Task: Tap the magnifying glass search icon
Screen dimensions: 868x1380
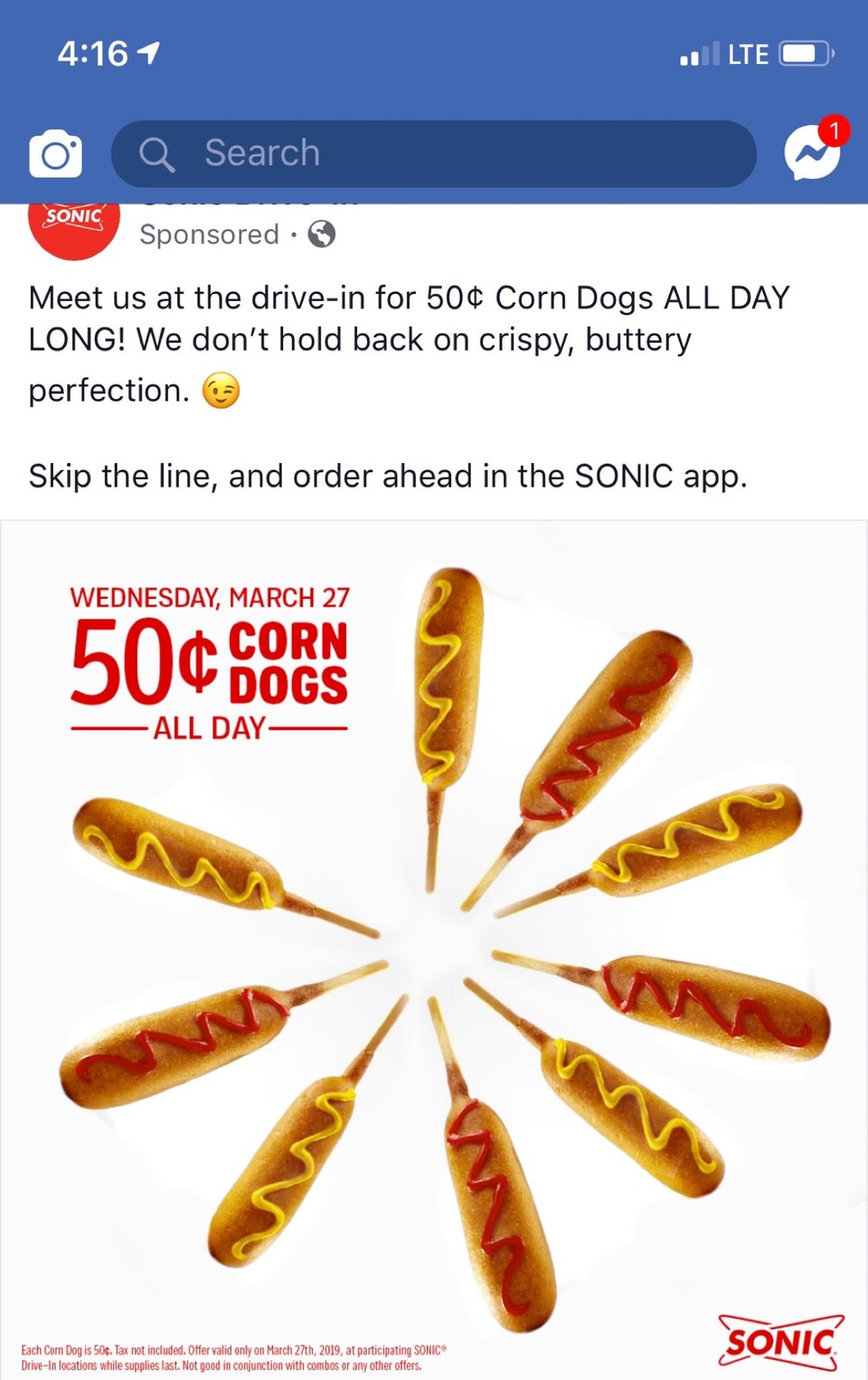Action: click(156, 155)
